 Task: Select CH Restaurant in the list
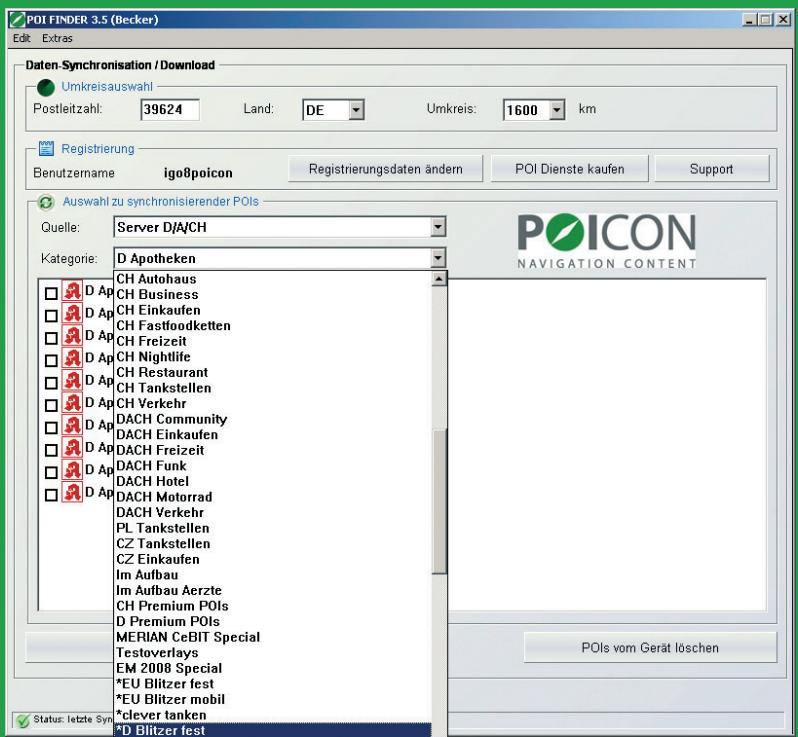coord(273,373)
